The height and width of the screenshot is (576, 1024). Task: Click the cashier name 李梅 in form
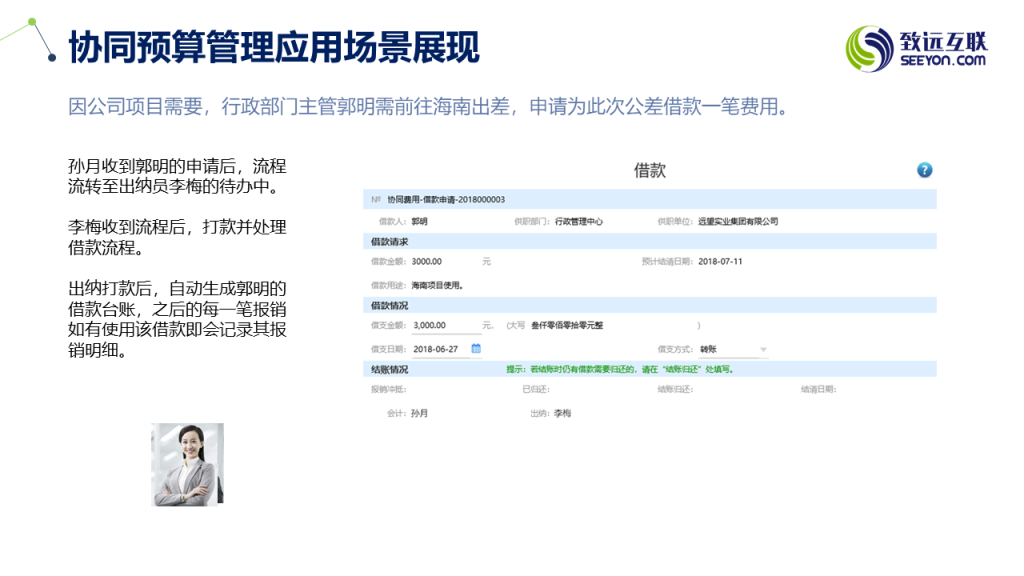click(562, 413)
